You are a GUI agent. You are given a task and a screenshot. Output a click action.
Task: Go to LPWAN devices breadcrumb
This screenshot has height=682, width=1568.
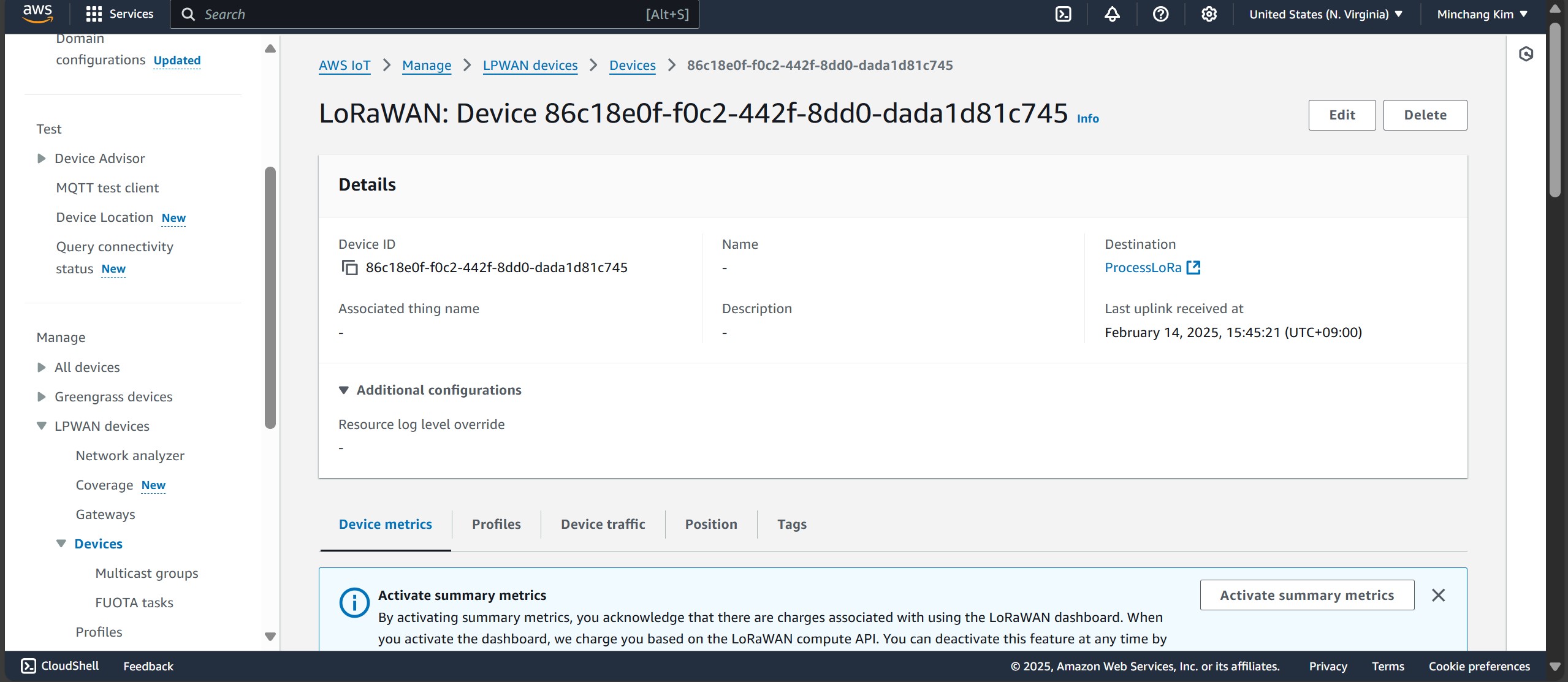(x=530, y=66)
